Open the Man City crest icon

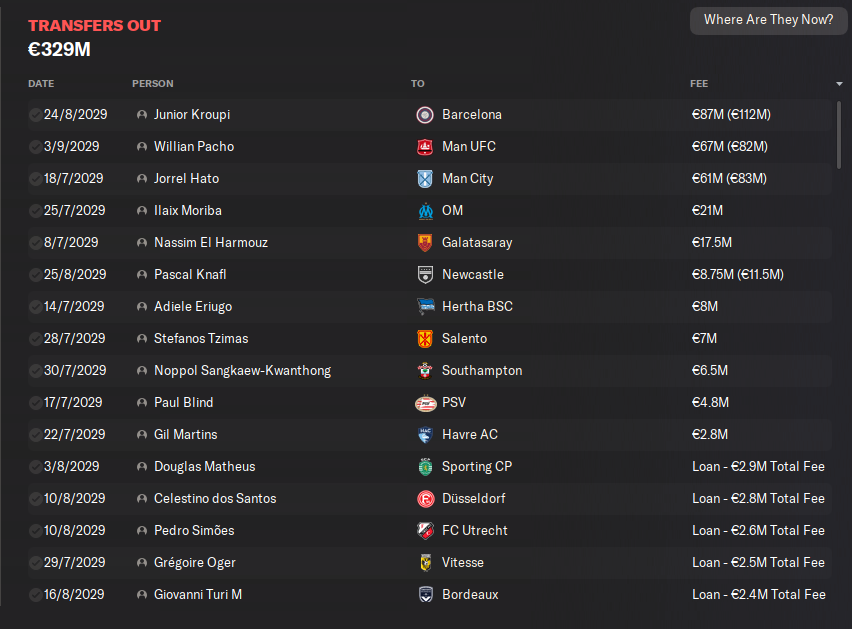425,179
